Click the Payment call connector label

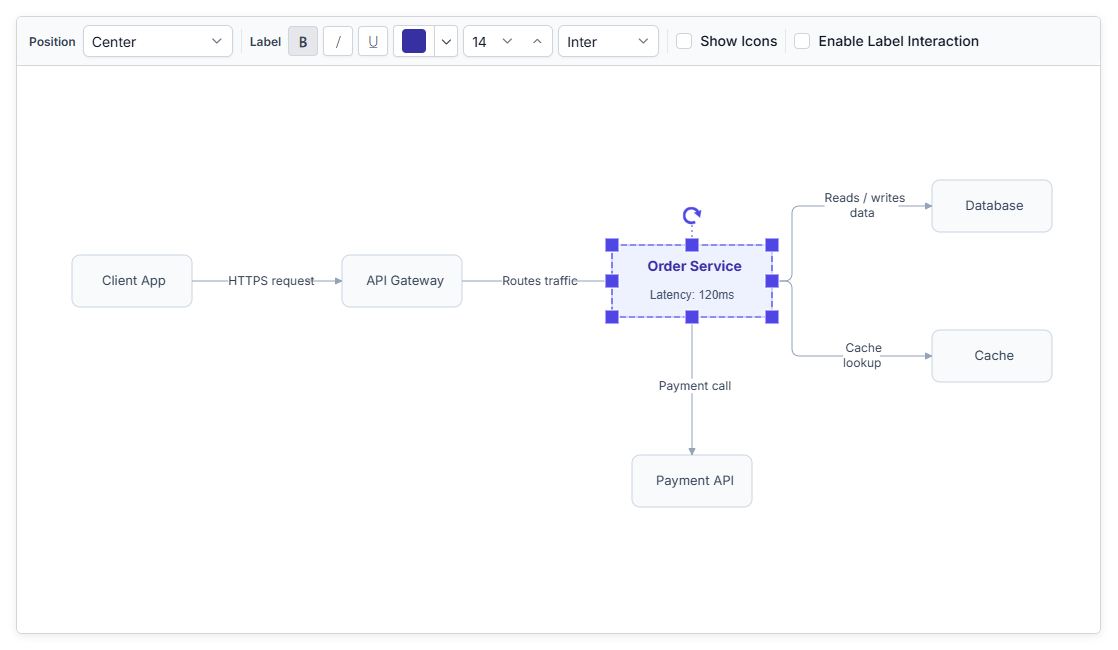click(694, 386)
